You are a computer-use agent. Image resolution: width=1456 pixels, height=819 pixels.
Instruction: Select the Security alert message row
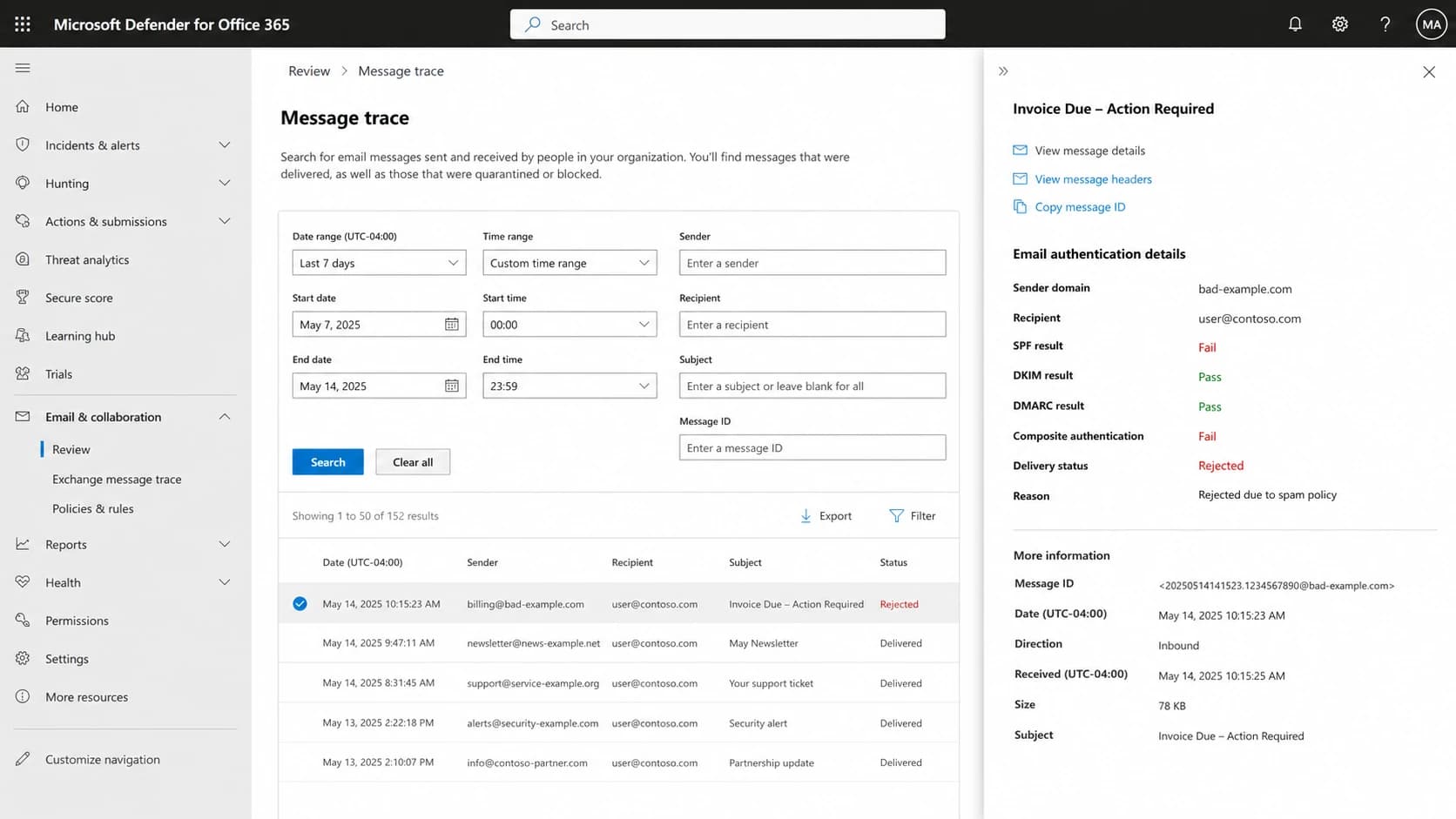618,722
